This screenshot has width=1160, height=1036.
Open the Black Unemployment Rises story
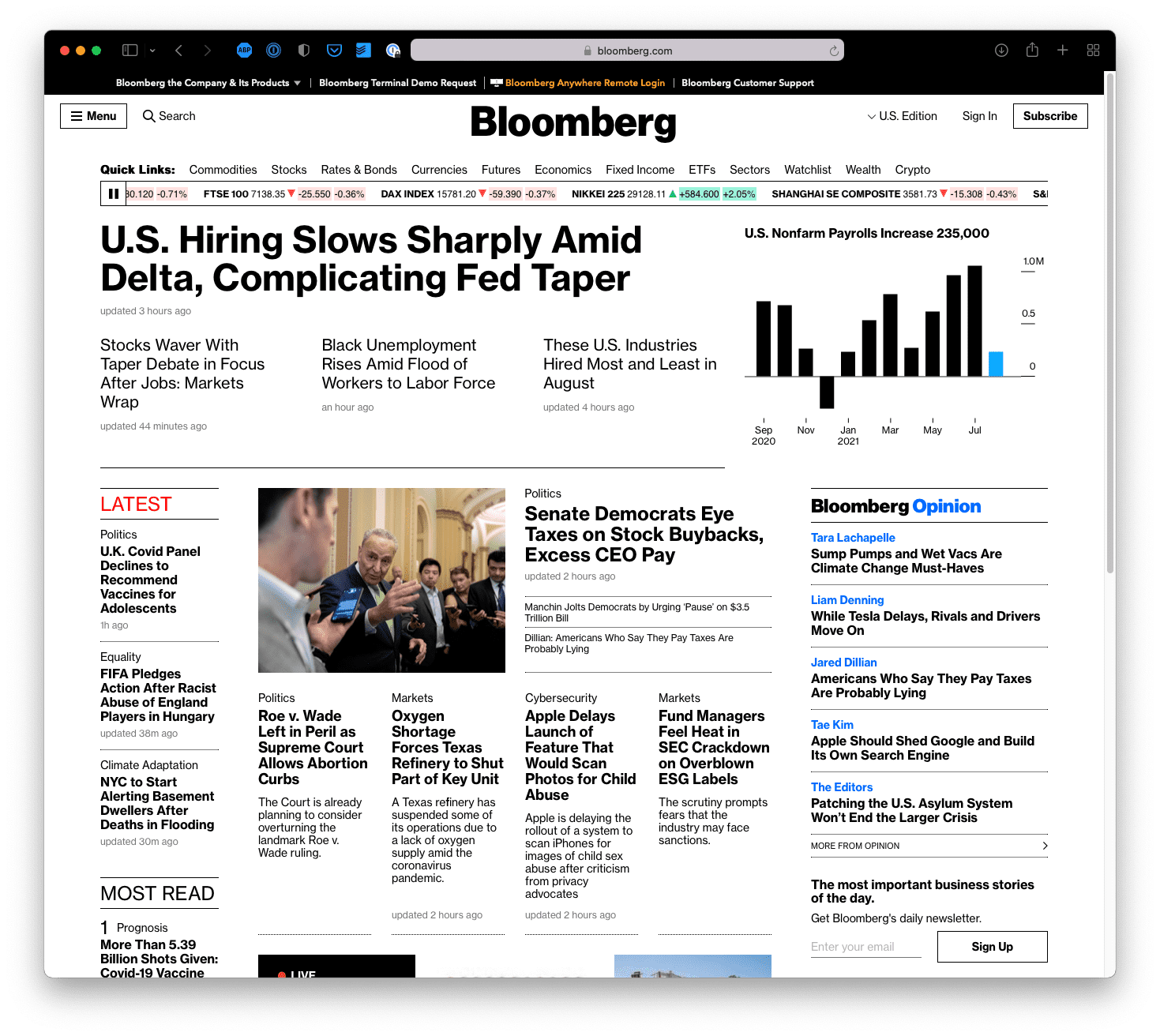coord(408,364)
